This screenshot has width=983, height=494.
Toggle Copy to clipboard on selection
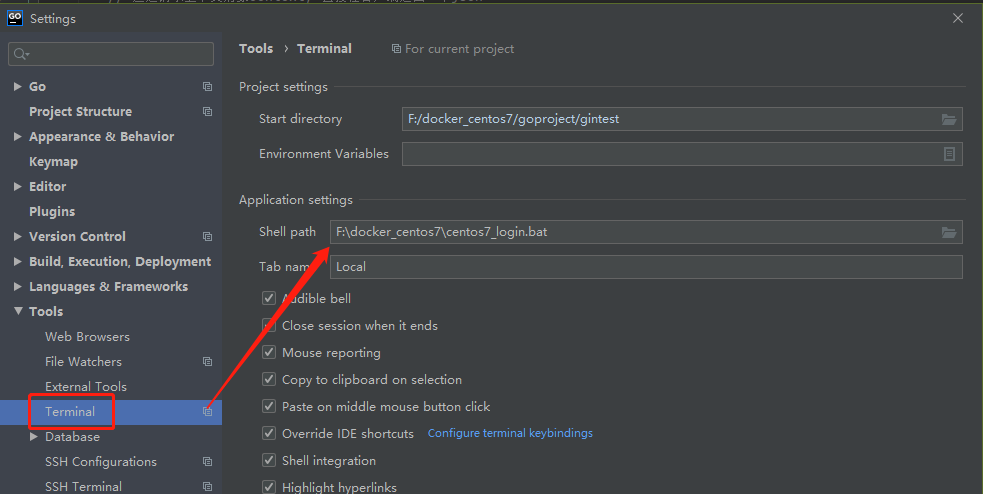pyautogui.click(x=269, y=379)
